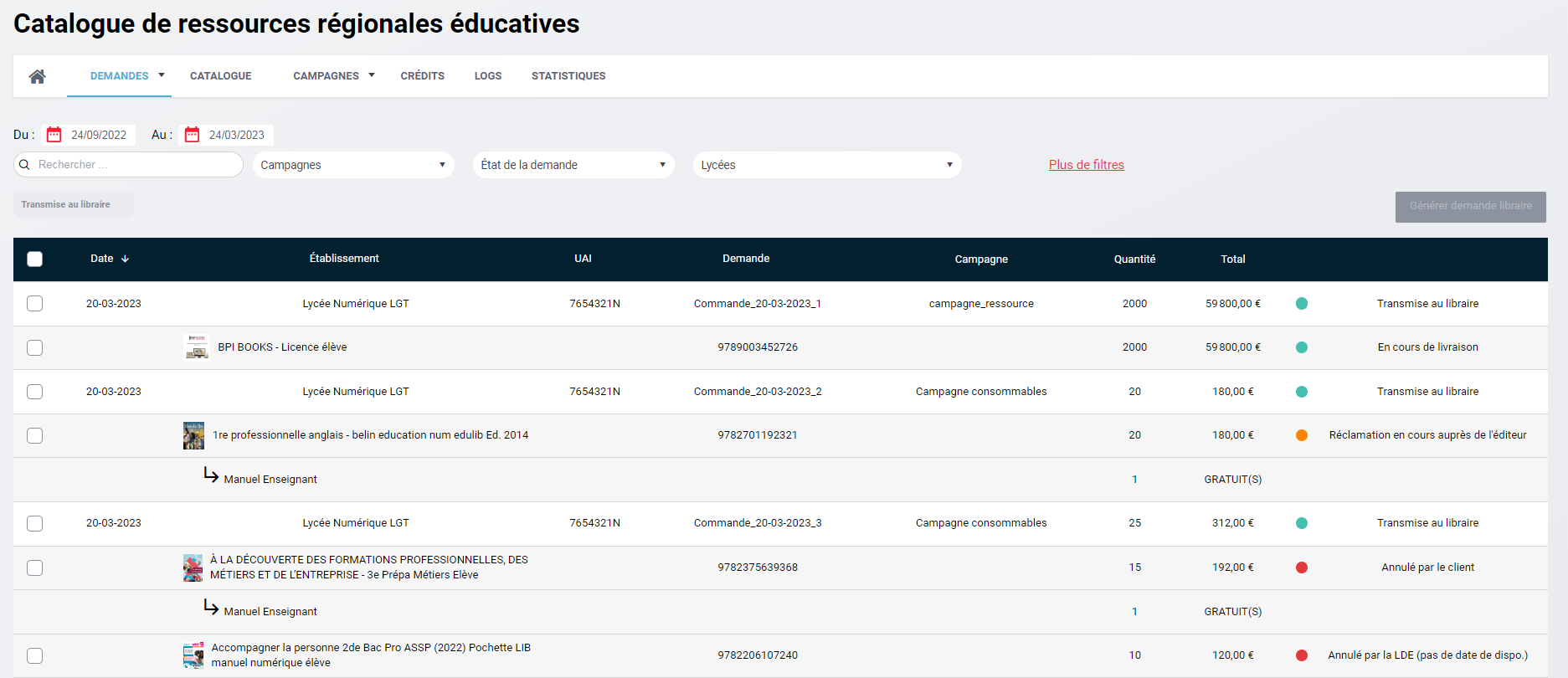Sort by Date arrow in header

coord(125,259)
